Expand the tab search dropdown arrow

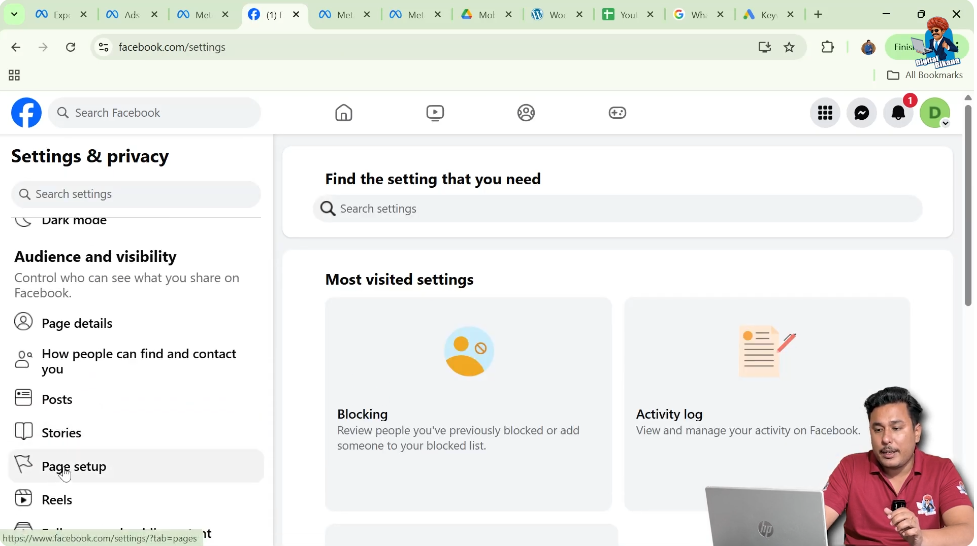(14, 14)
